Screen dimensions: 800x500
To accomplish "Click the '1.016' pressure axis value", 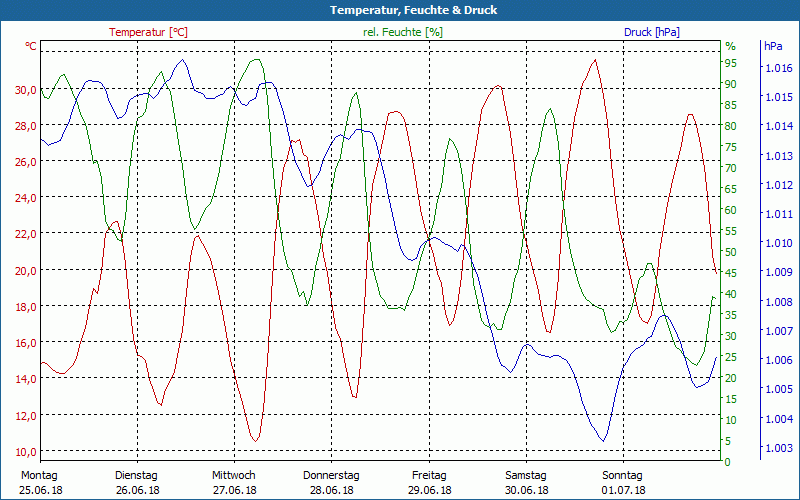I will pos(779,68).
